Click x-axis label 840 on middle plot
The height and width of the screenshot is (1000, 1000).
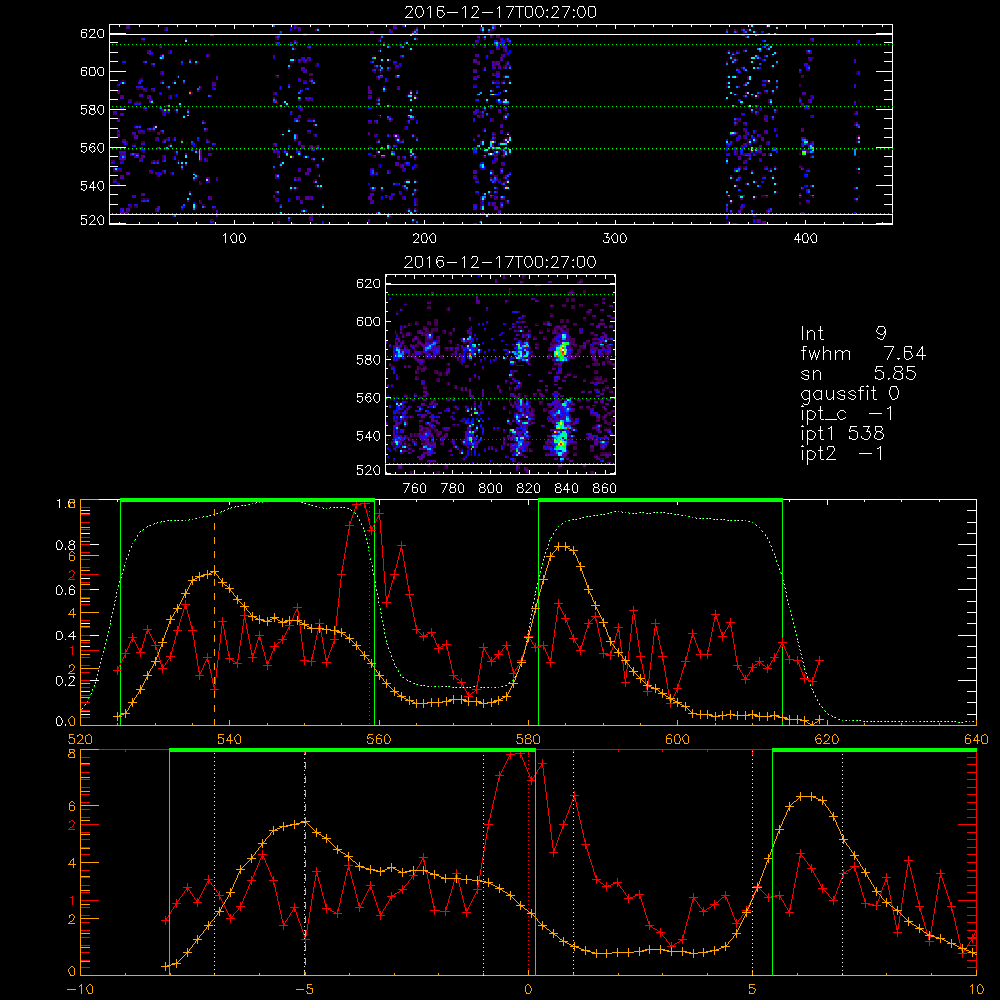tap(566, 489)
